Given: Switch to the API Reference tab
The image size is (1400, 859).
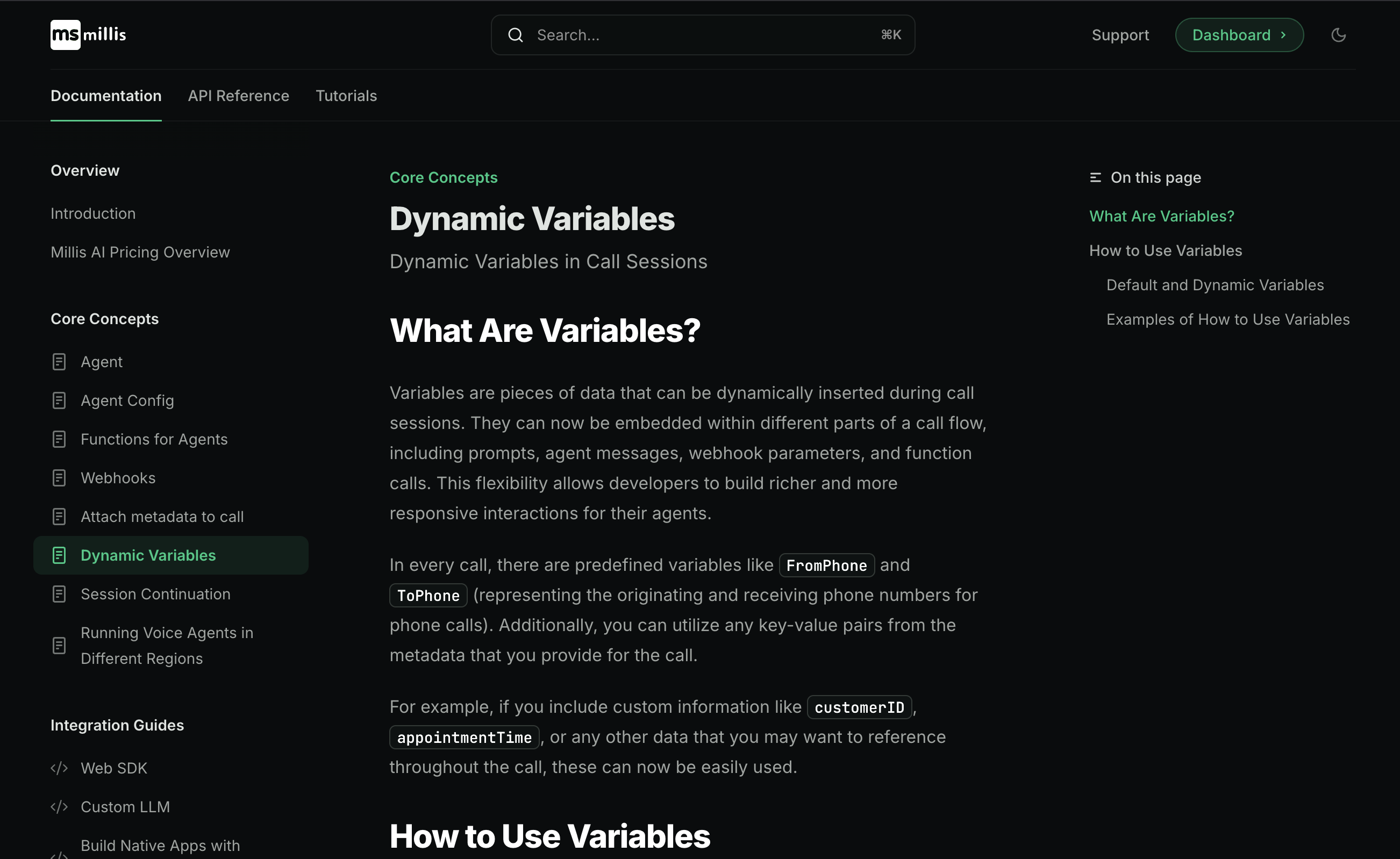Looking at the screenshot, I should (x=238, y=96).
